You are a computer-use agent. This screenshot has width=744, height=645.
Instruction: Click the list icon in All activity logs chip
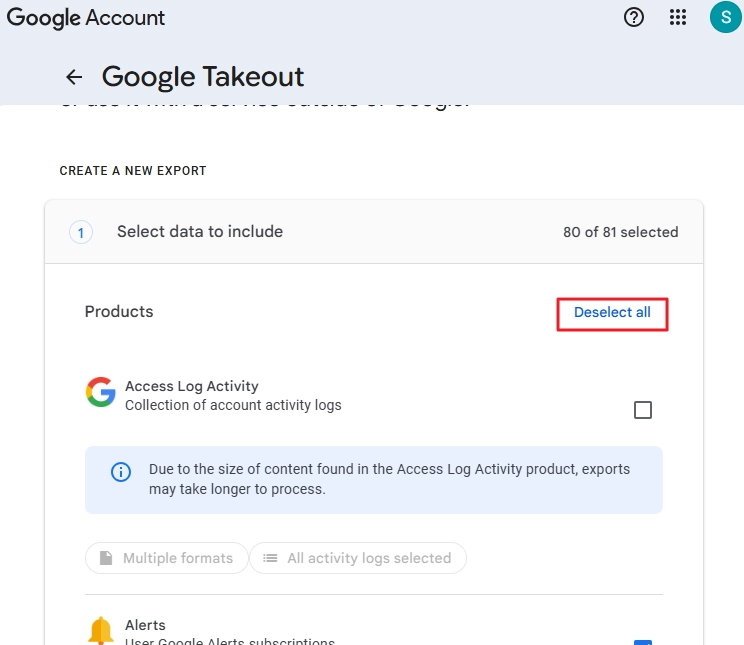pos(270,558)
